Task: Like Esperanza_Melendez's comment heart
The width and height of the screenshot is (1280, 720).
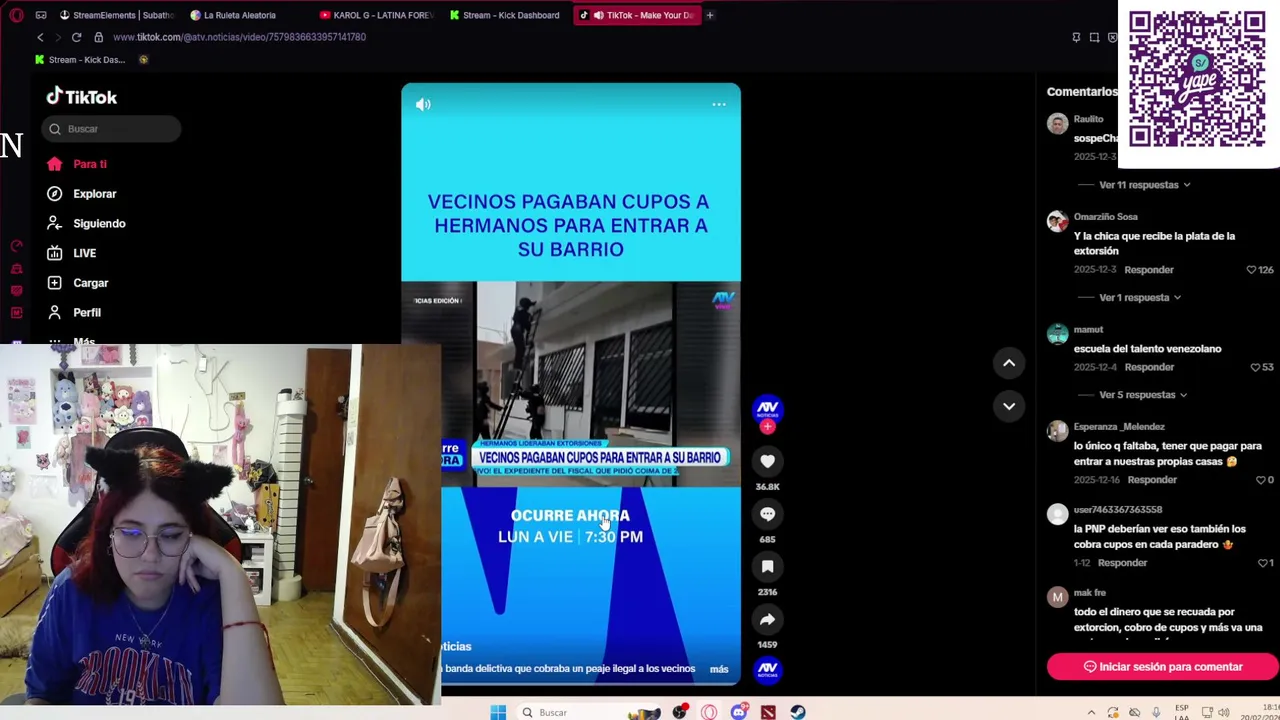Action: pos(1260,480)
